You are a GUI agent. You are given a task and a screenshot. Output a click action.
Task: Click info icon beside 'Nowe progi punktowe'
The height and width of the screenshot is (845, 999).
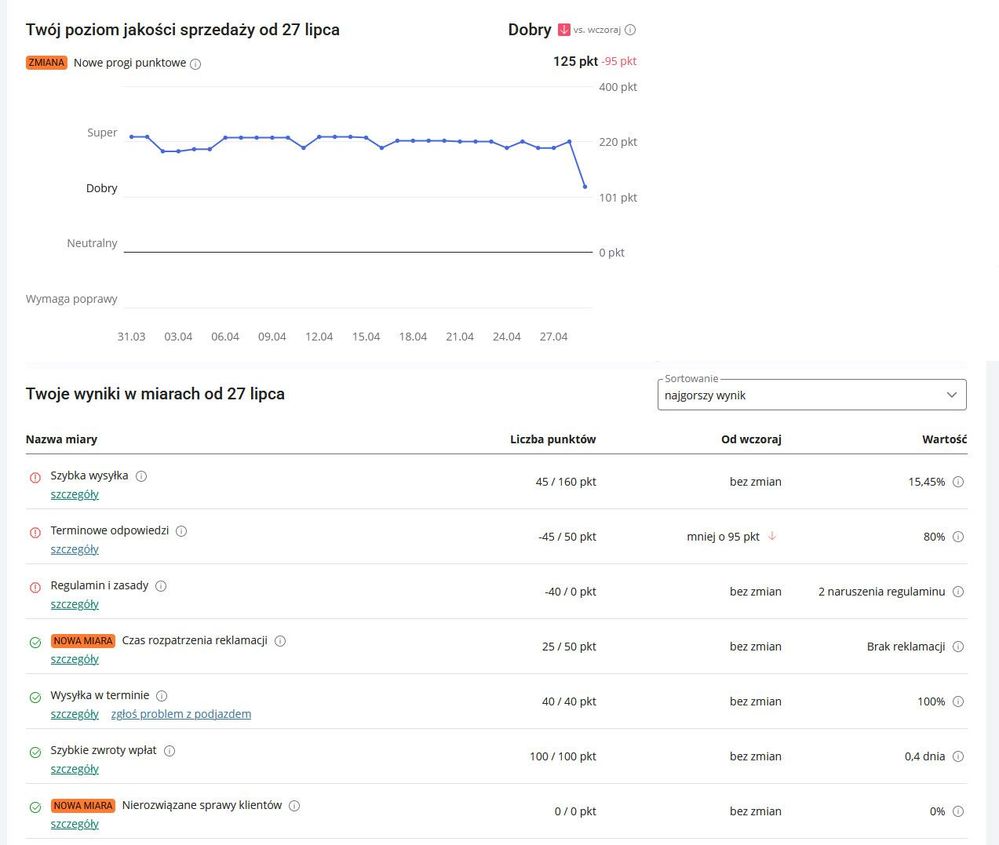pyautogui.click(x=196, y=64)
